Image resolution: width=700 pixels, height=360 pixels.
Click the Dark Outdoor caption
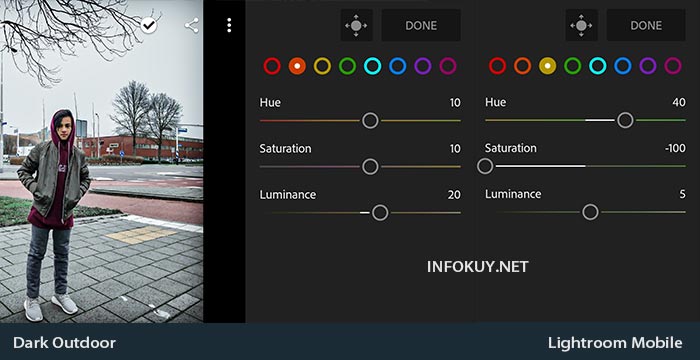pyautogui.click(x=64, y=343)
